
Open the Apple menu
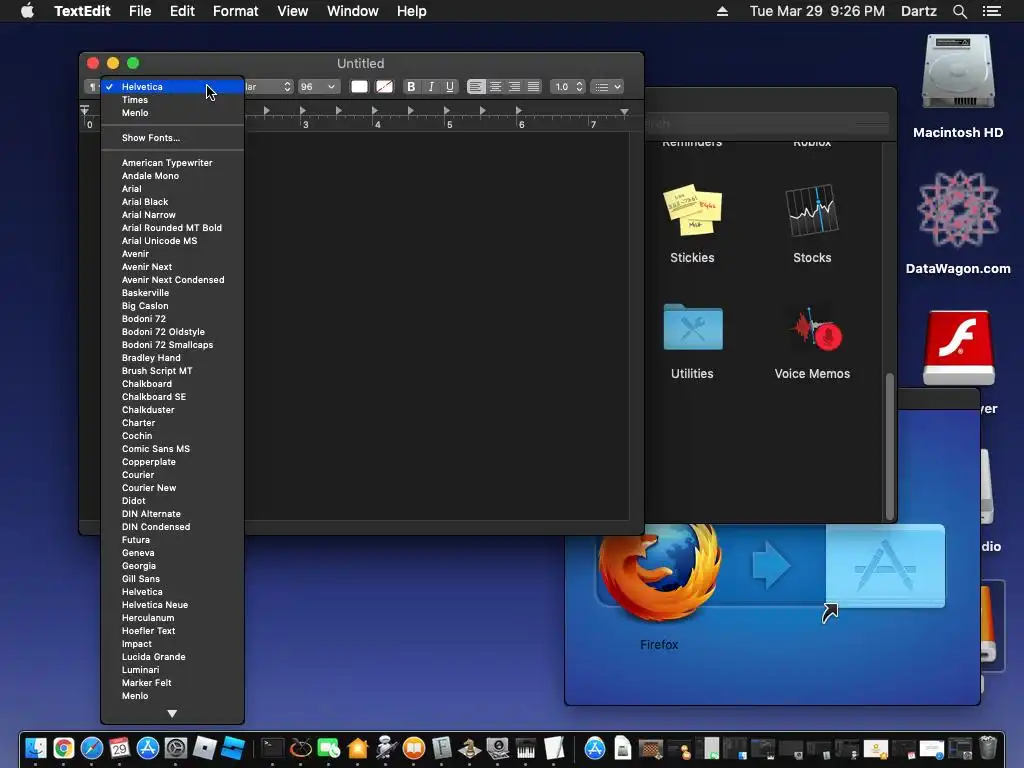tap(27, 11)
